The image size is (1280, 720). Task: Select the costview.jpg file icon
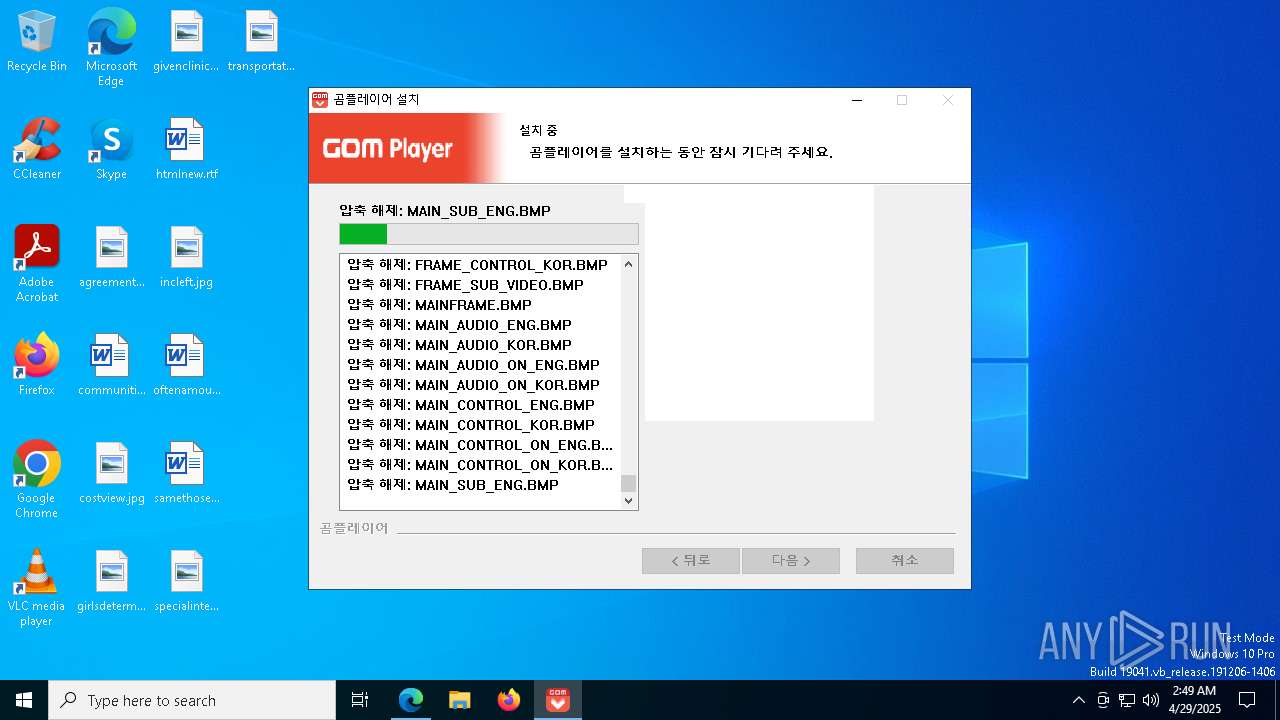(111, 473)
